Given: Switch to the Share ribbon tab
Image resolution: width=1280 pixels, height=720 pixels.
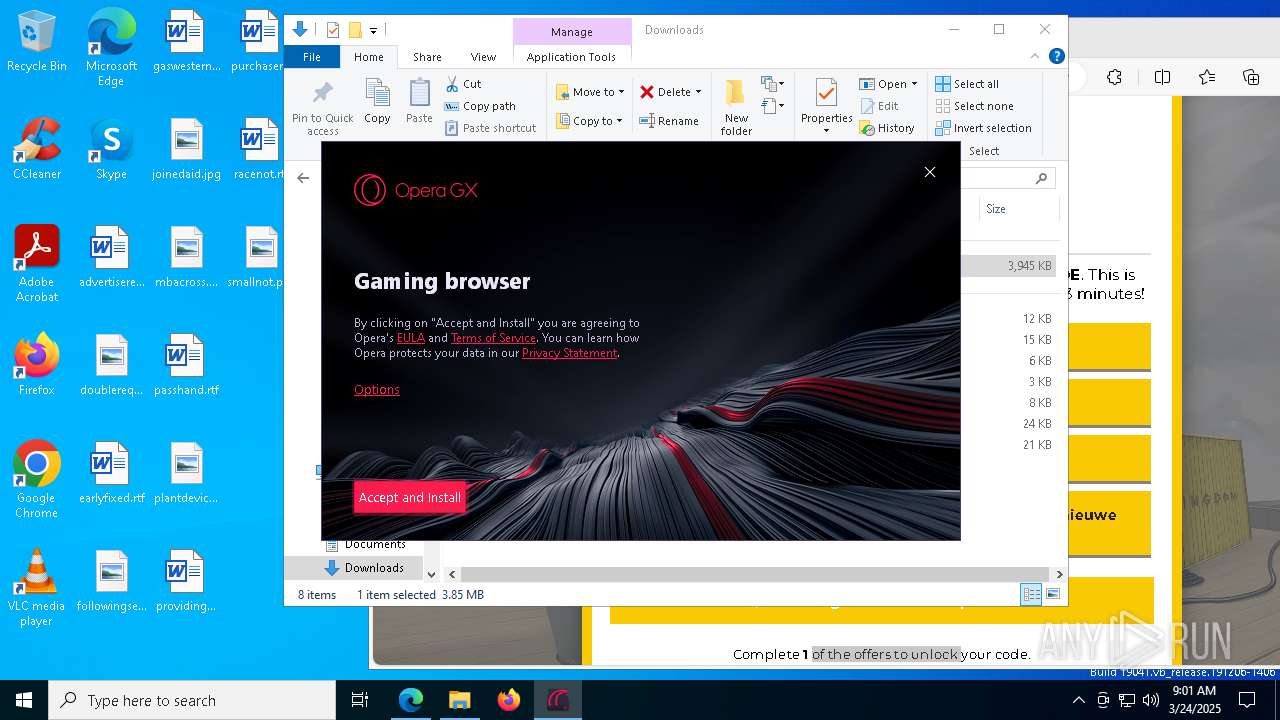Looking at the screenshot, I should (427, 57).
